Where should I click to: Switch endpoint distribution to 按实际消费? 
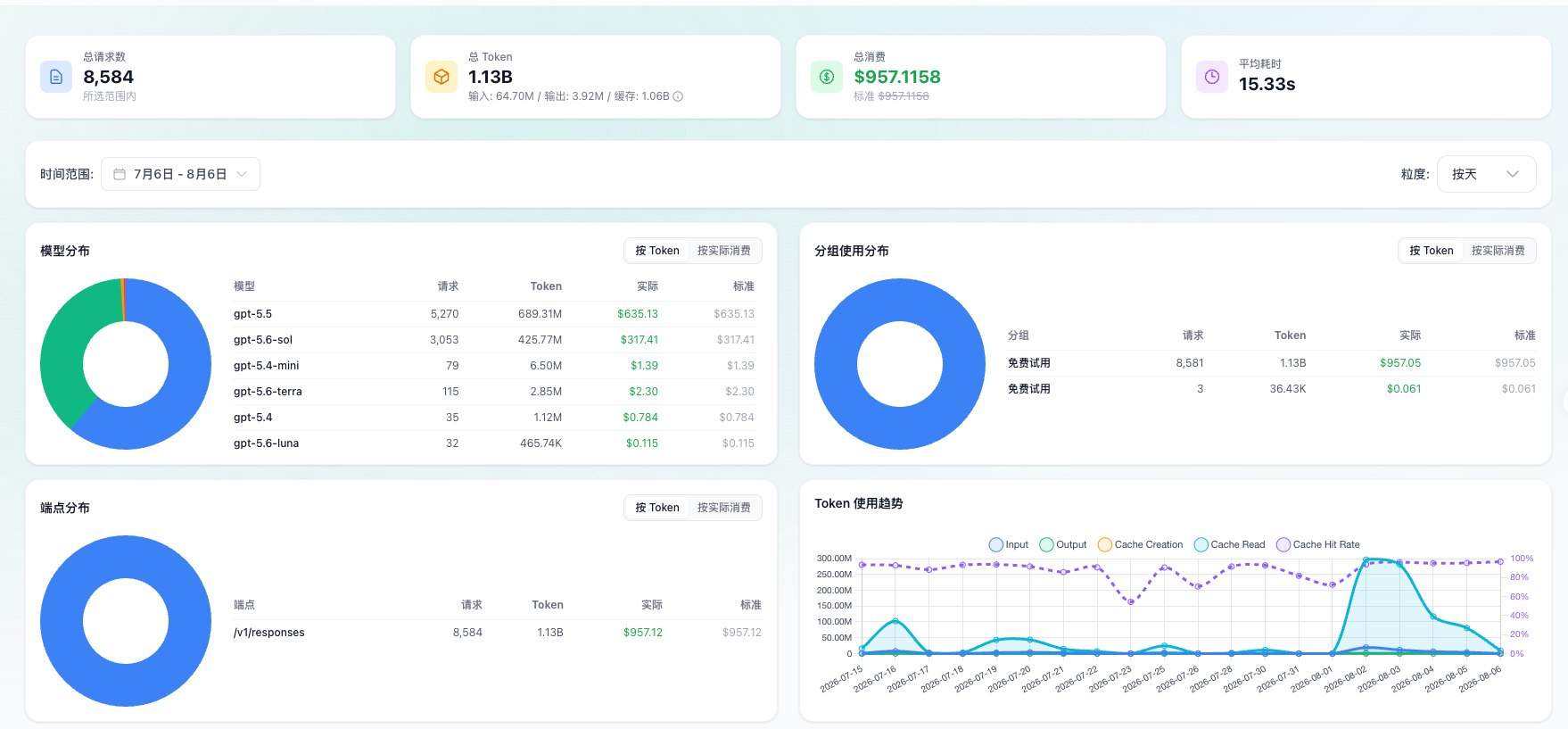pos(724,508)
